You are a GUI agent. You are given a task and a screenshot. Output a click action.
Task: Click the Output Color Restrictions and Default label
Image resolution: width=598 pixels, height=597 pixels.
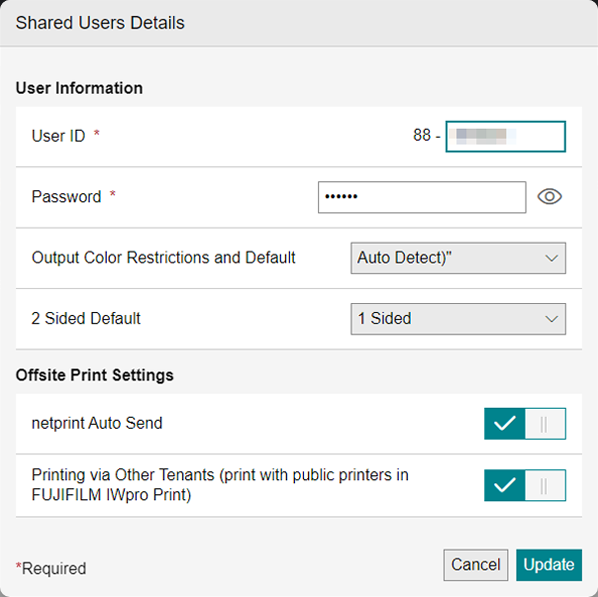click(163, 257)
